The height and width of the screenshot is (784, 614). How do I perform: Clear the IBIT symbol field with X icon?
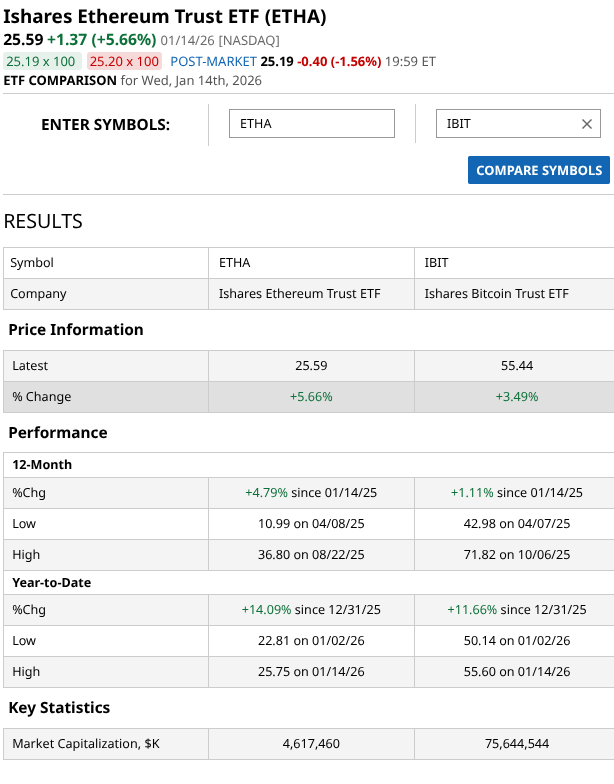587,124
